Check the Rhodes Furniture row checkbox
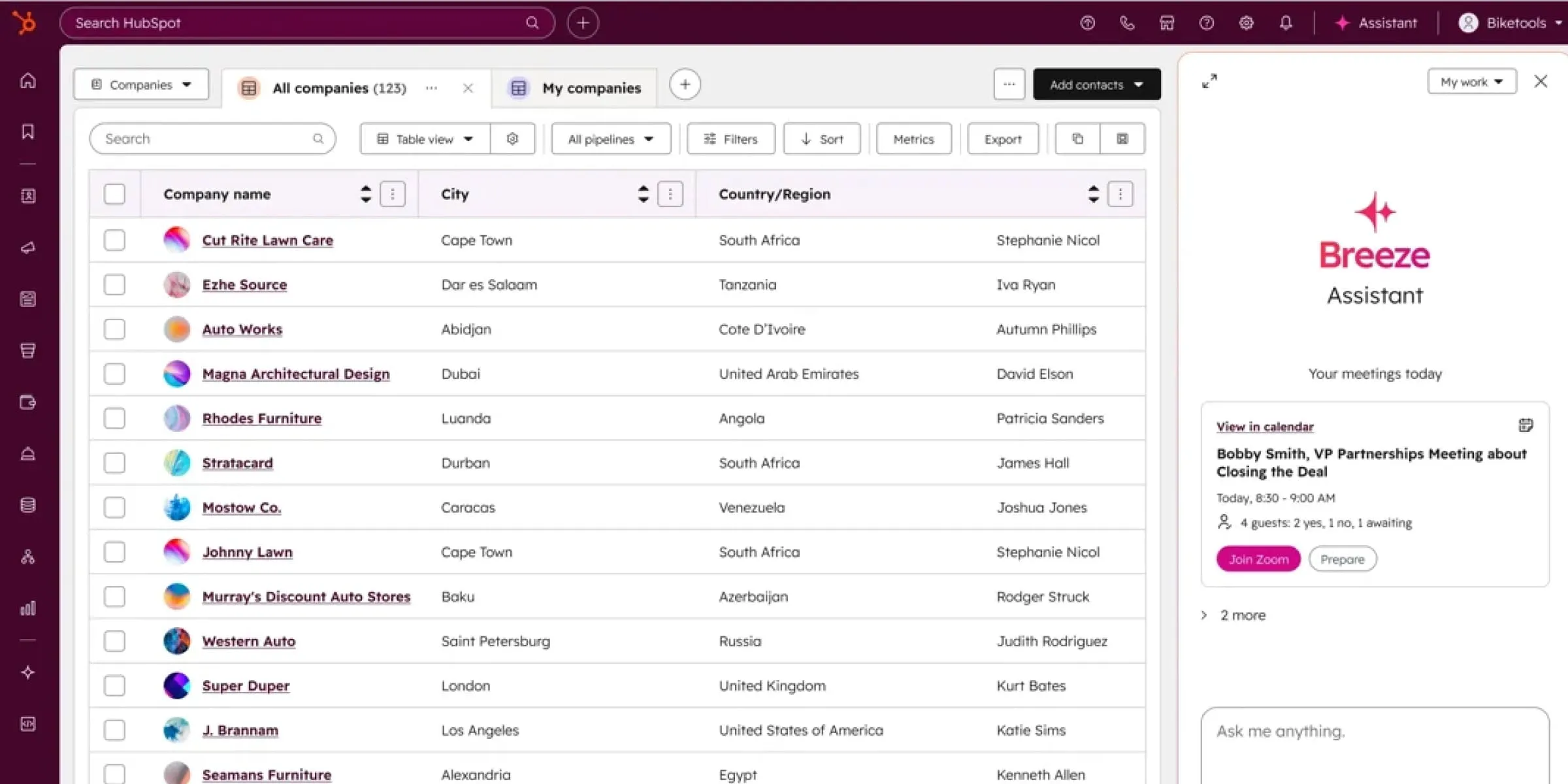 click(x=114, y=418)
